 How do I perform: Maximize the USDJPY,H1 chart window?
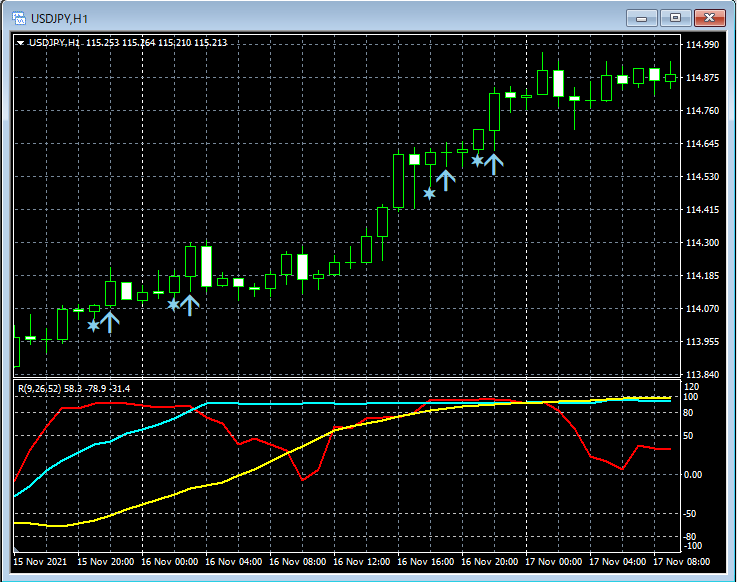[x=675, y=18]
